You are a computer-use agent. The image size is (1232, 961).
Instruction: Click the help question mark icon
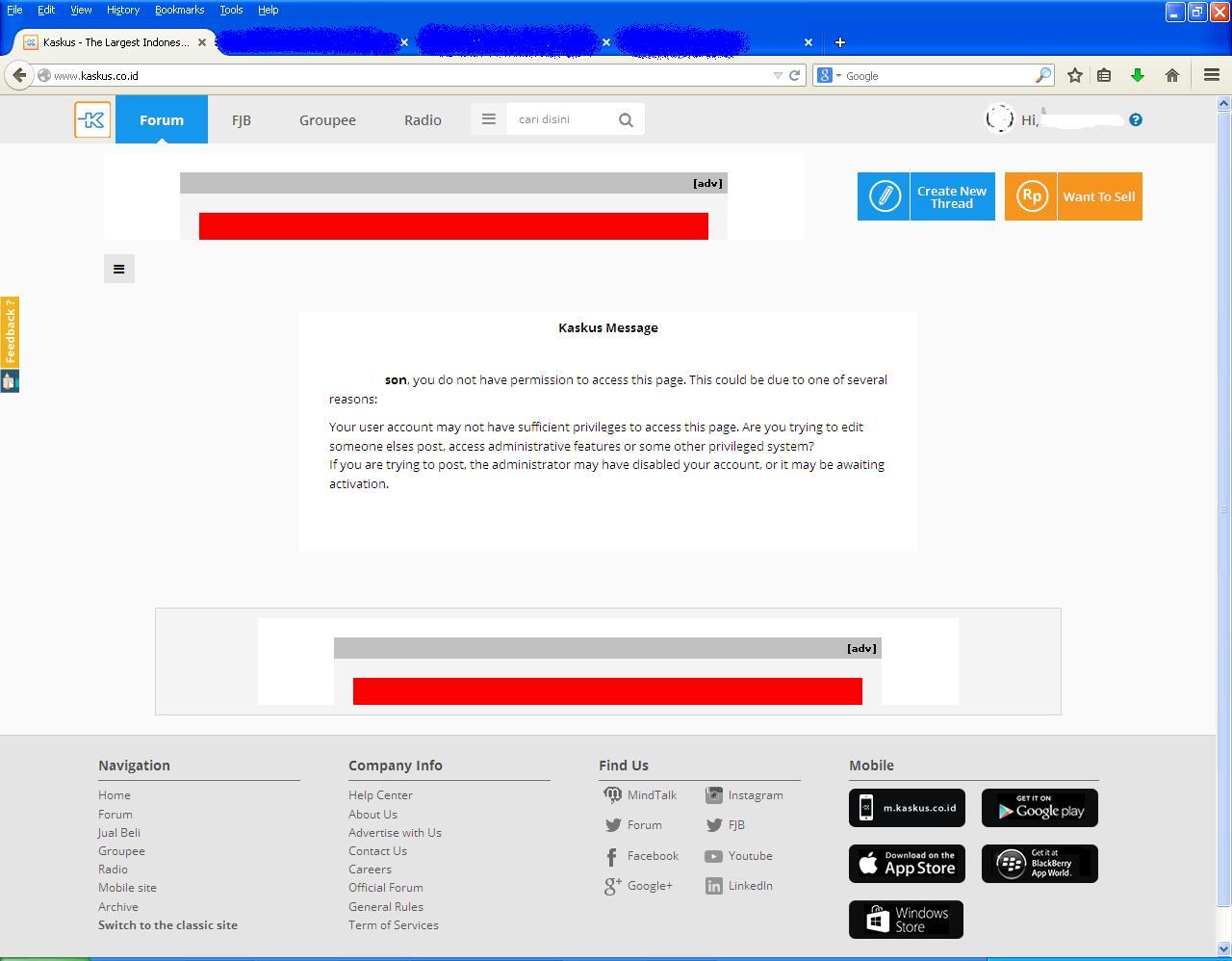(x=1136, y=119)
